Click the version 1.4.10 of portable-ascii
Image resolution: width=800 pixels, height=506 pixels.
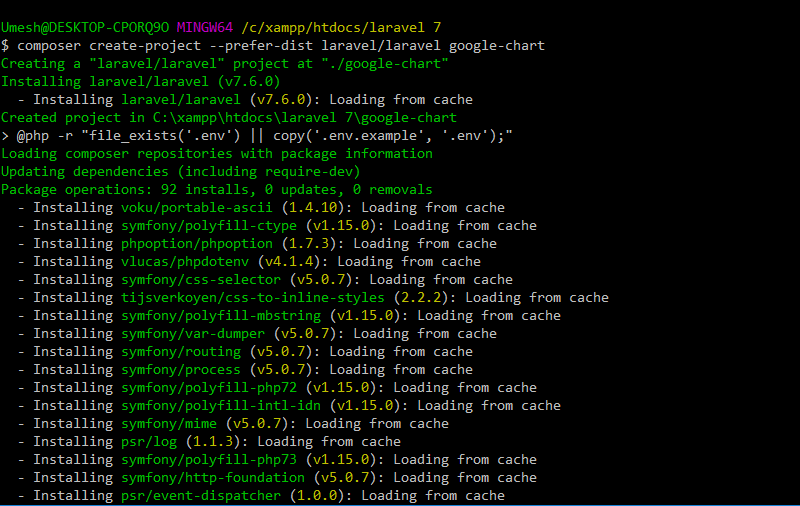click(x=313, y=208)
